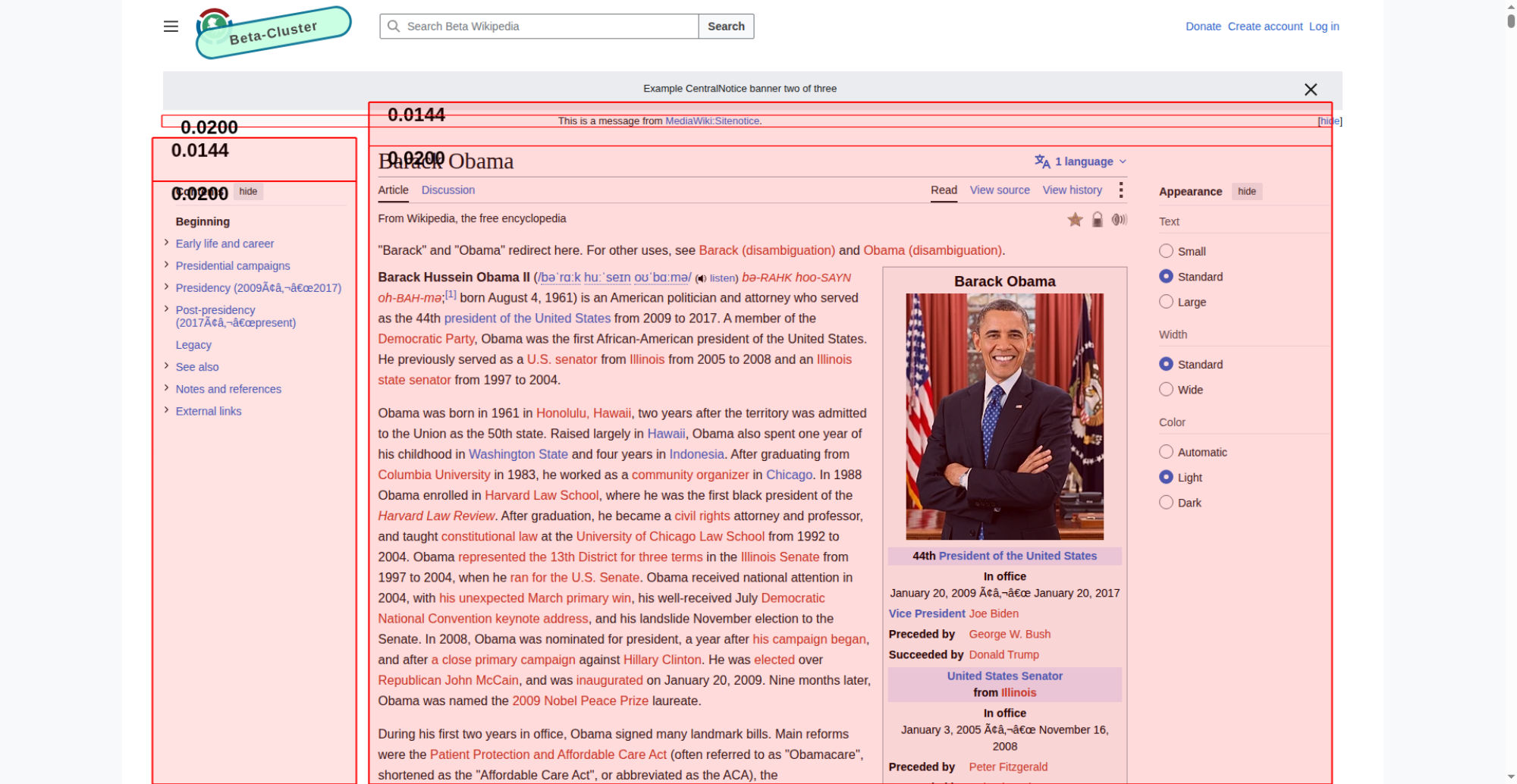Open the Harvard Law School link
Image resolution: width=1517 pixels, height=784 pixels.
click(x=542, y=495)
